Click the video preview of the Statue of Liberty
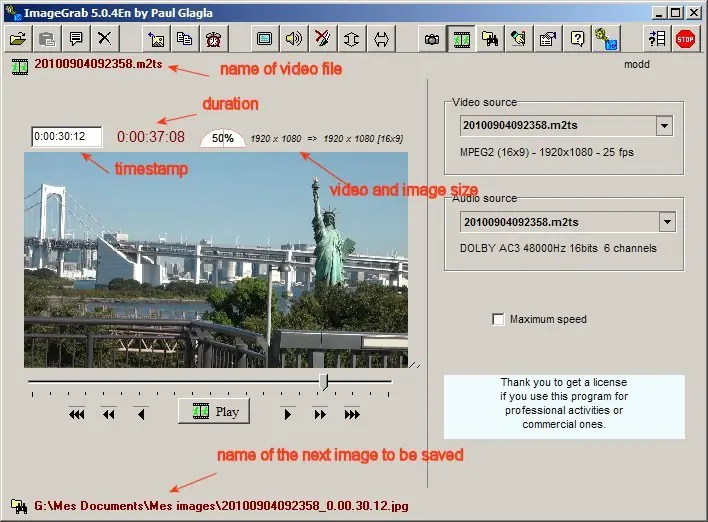The width and height of the screenshot is (708, 522). [x=216, y=260]
